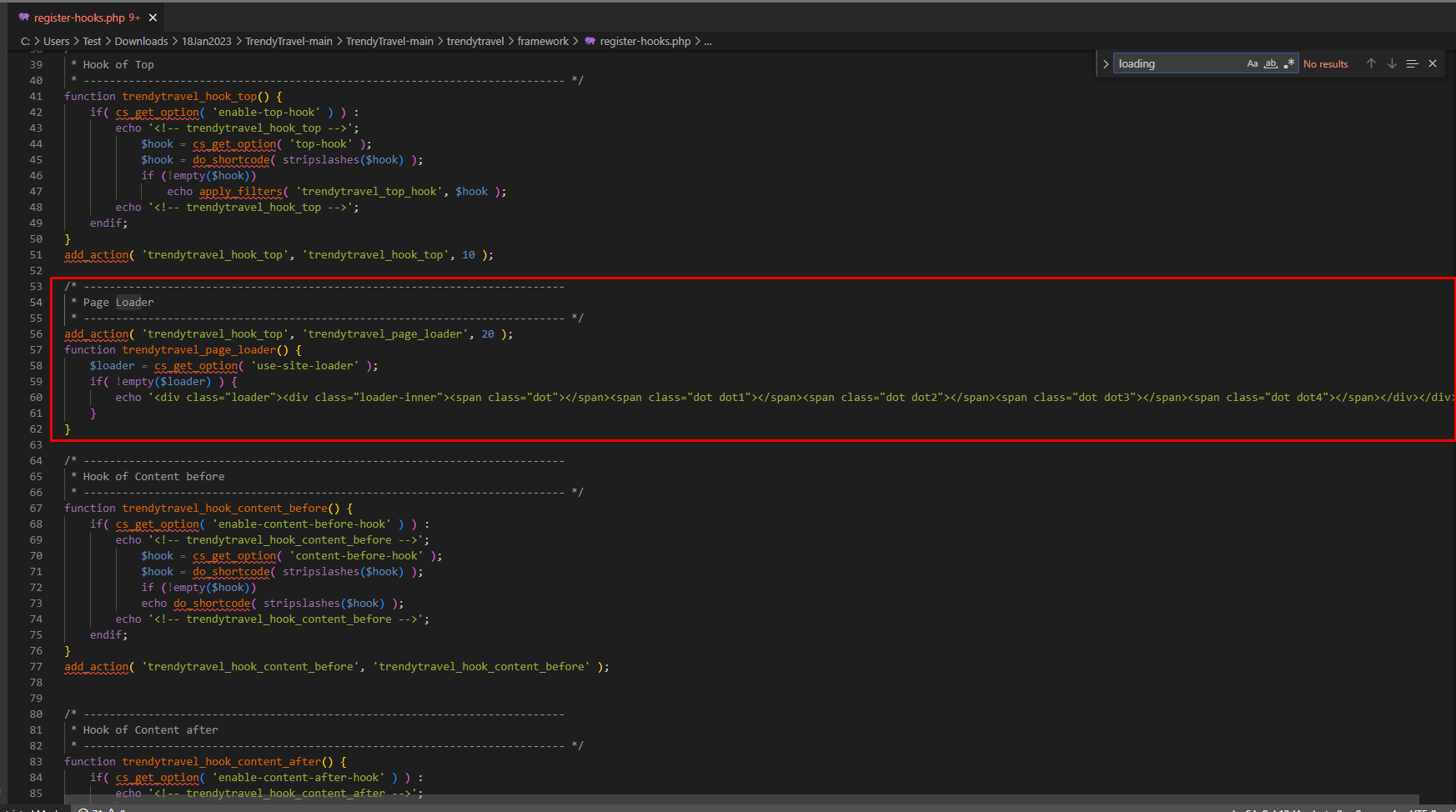The image size is (1456, 812).
Task: Open the Users breadcrumb folder
Action: [x=56, y=41]
